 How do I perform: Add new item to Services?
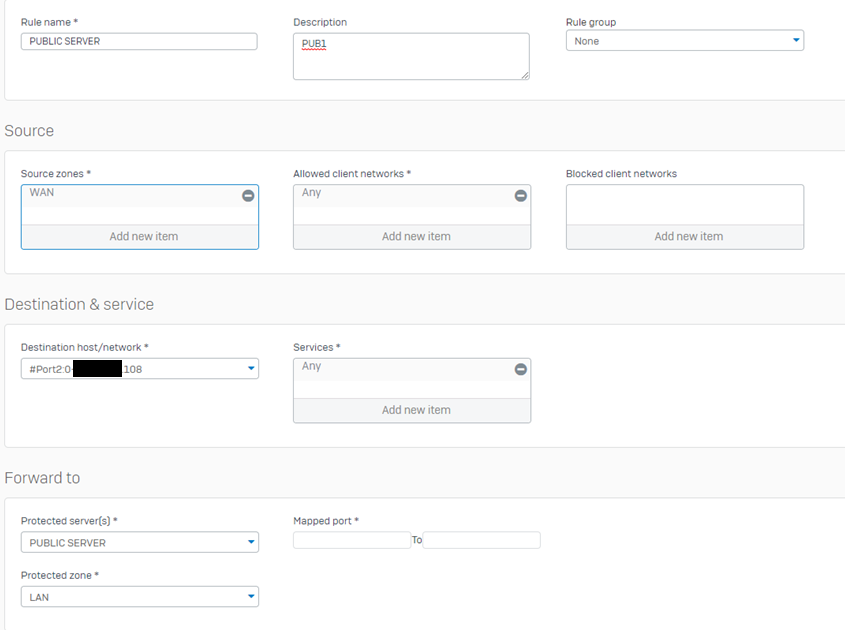pos(412,410)
